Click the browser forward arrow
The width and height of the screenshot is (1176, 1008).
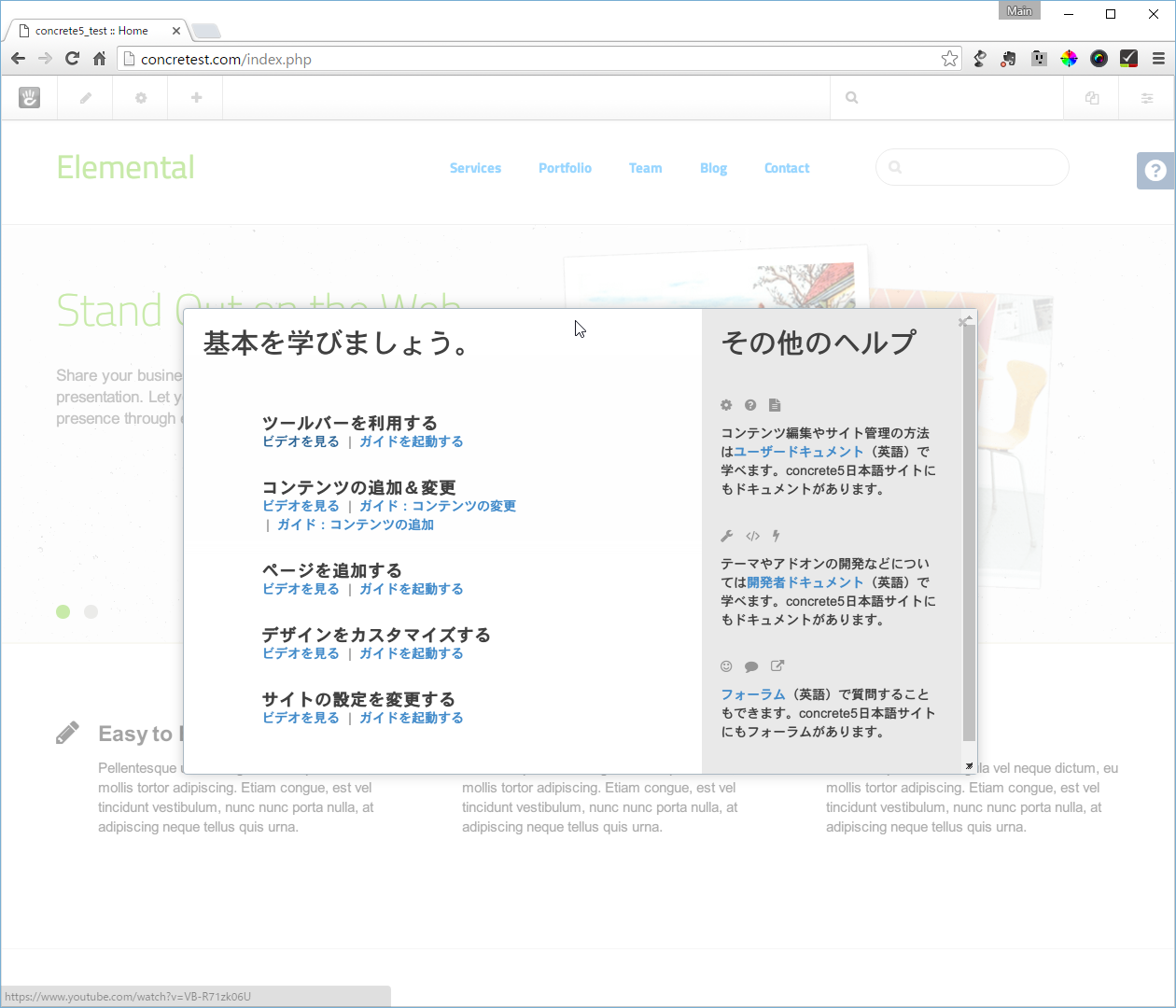45,59
